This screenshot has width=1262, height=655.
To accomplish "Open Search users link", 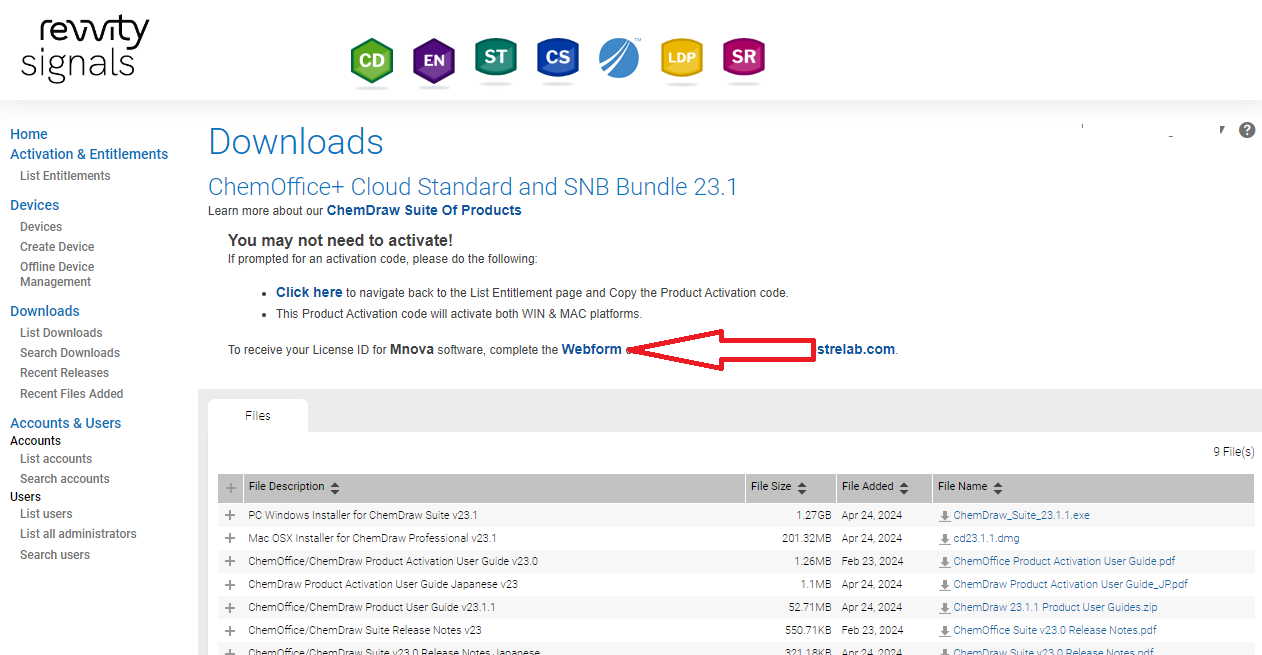I will tap(55, 555).
